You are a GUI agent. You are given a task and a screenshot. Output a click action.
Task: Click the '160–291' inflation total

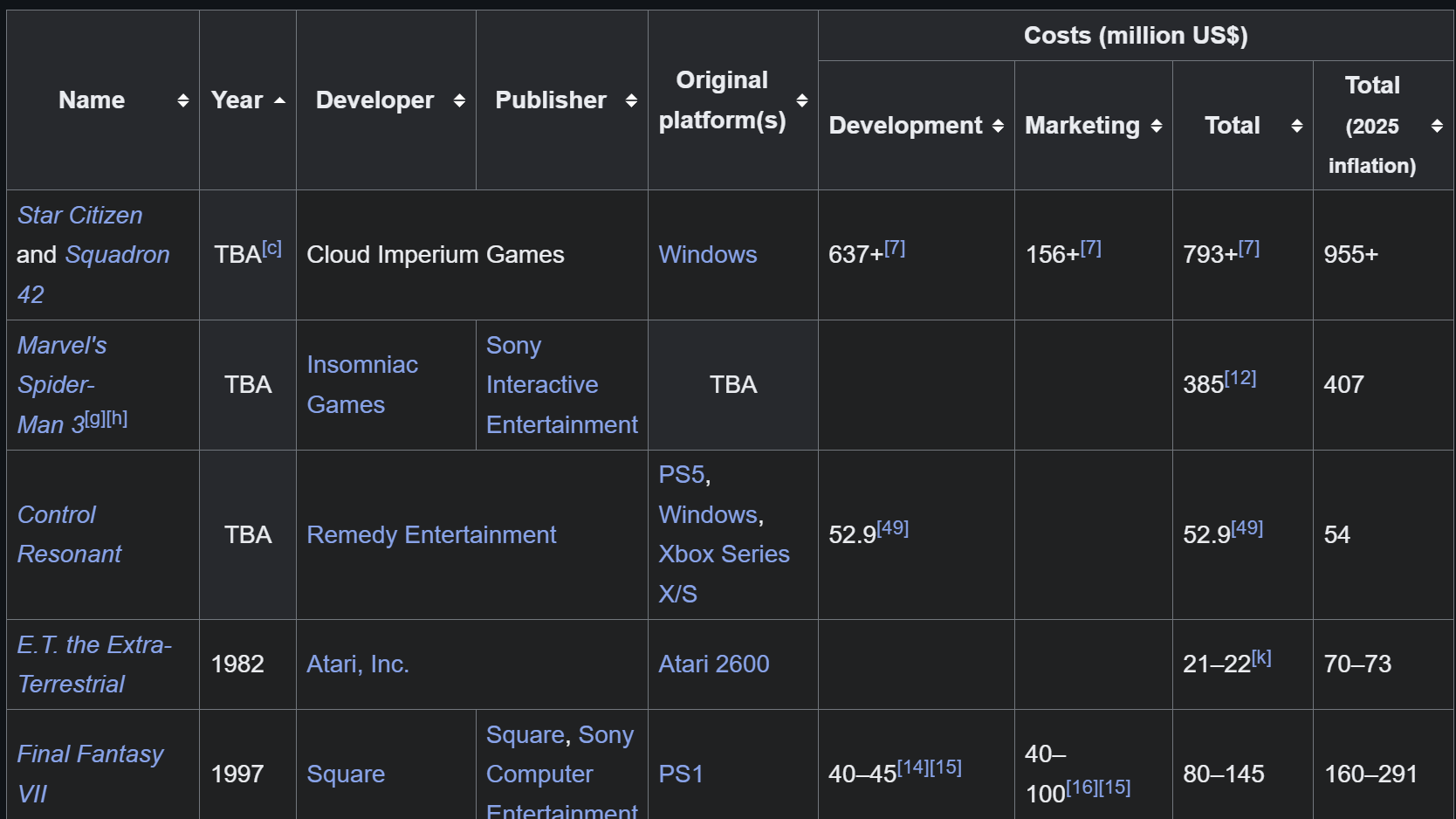1370,774
